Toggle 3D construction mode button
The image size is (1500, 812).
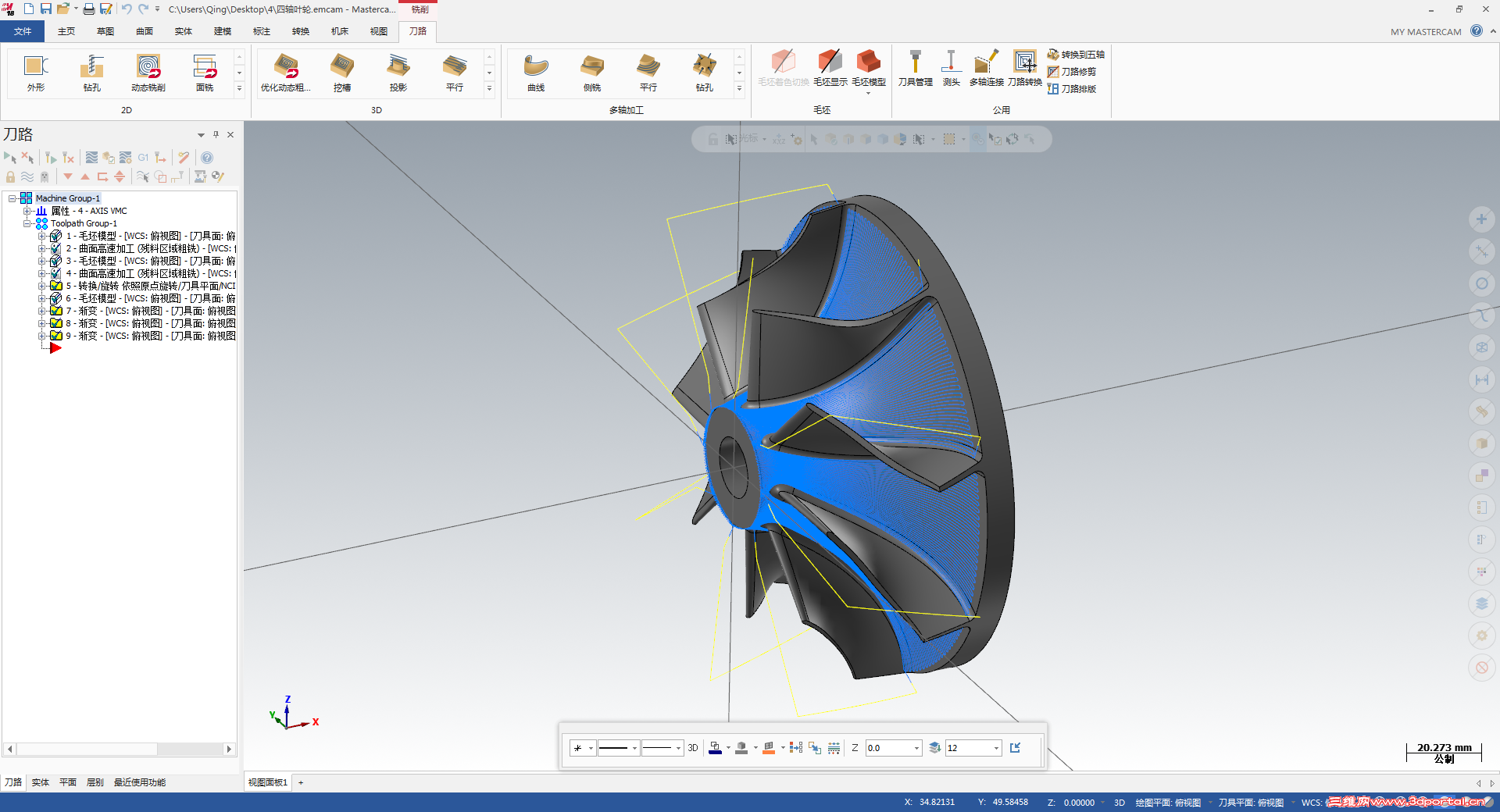[693, 748]
